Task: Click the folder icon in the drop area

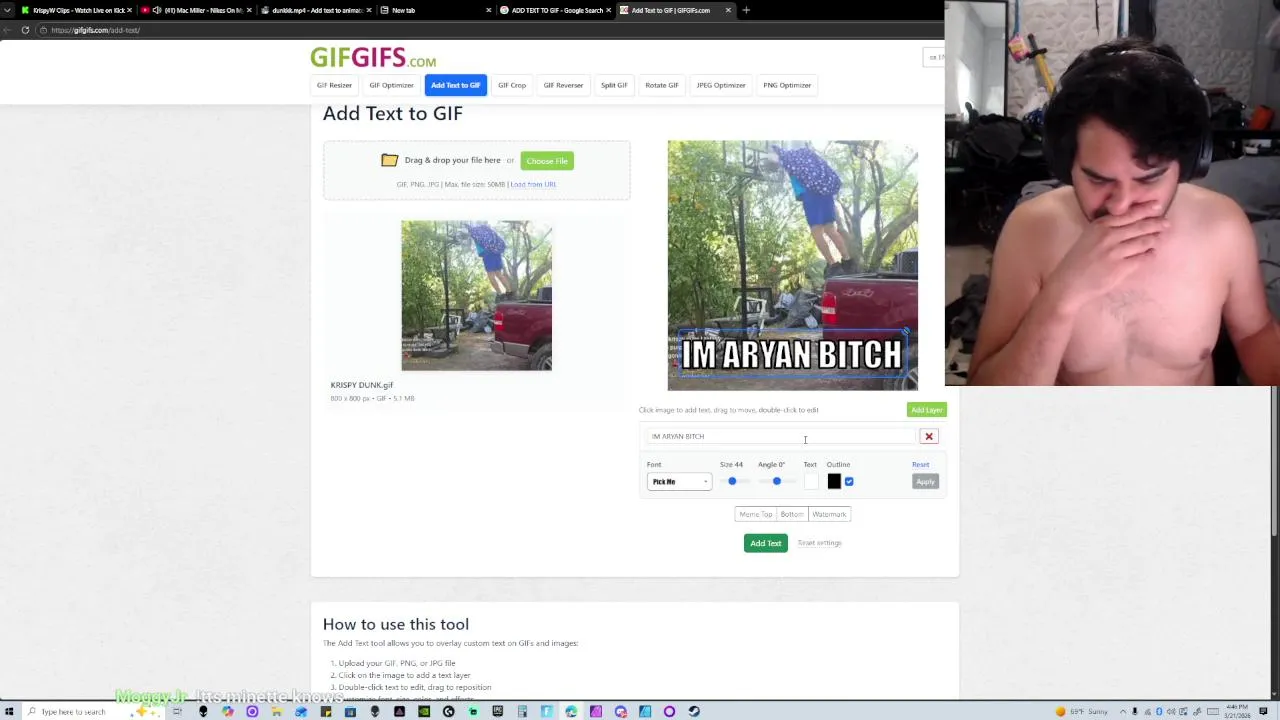Action: (x=389, y=160)
